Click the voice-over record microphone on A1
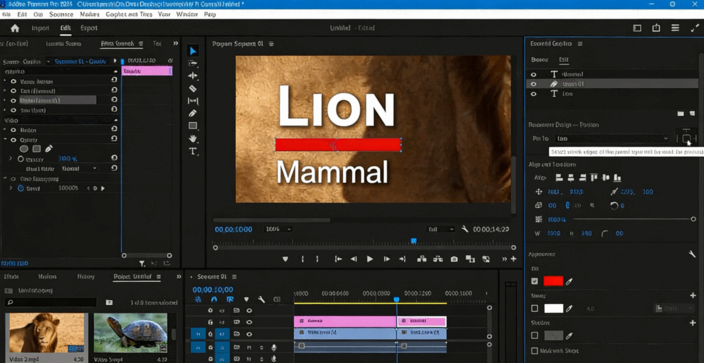 273,347
